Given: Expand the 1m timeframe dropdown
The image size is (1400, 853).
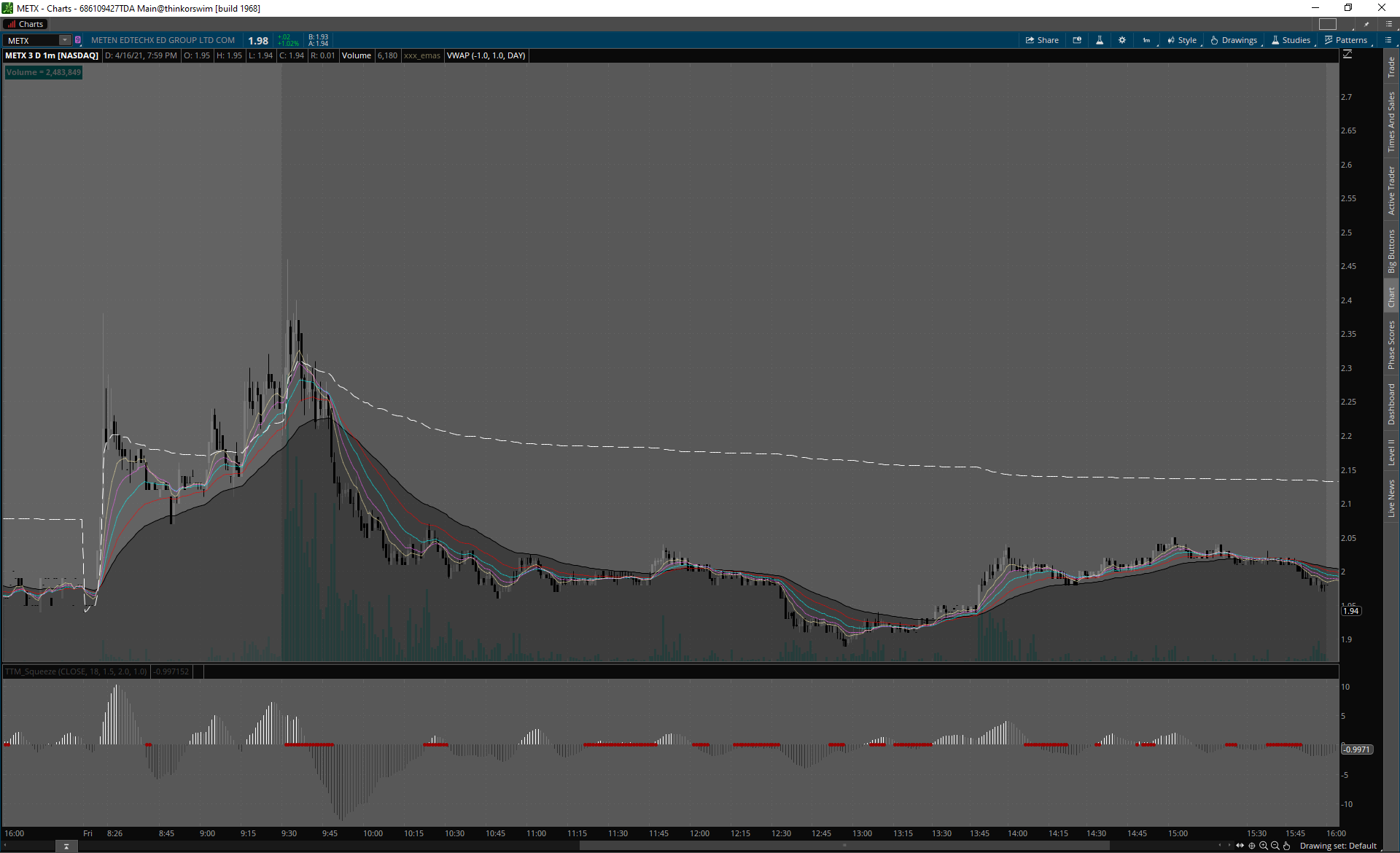Looking at the screenshot, I should click(x=1147, y=40).
